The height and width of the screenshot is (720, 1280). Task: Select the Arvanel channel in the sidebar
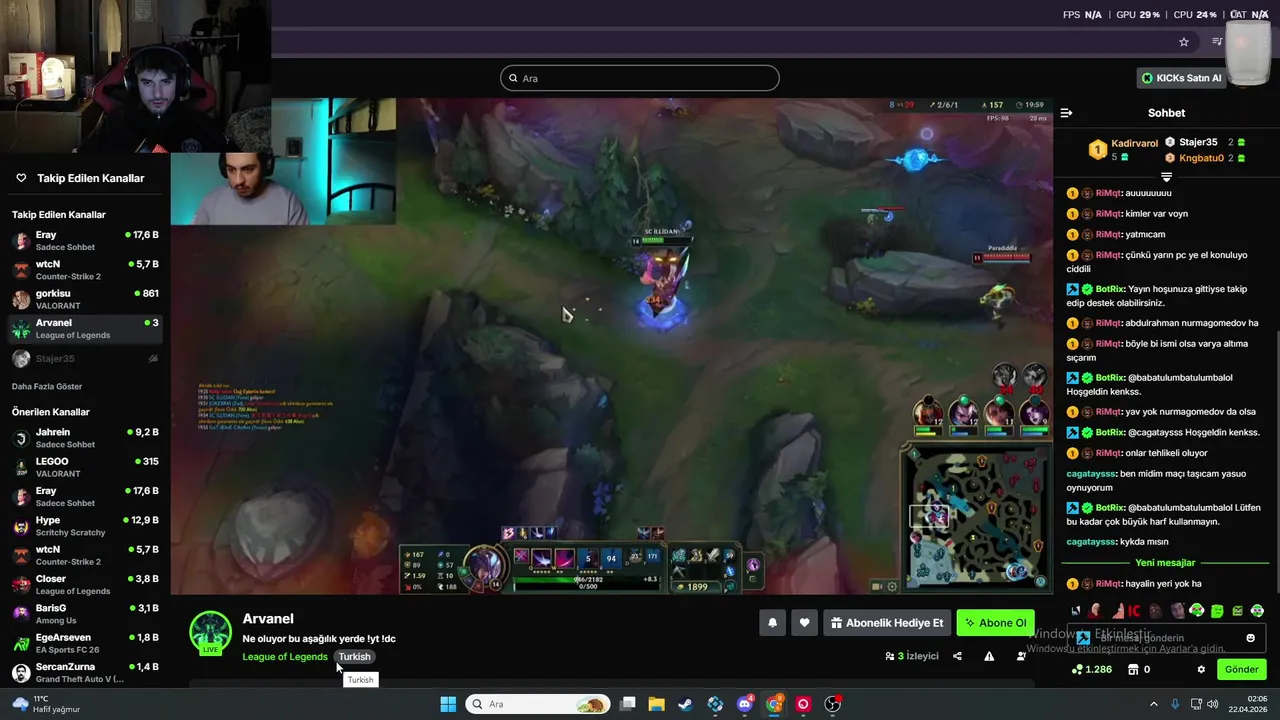point(85,329)
